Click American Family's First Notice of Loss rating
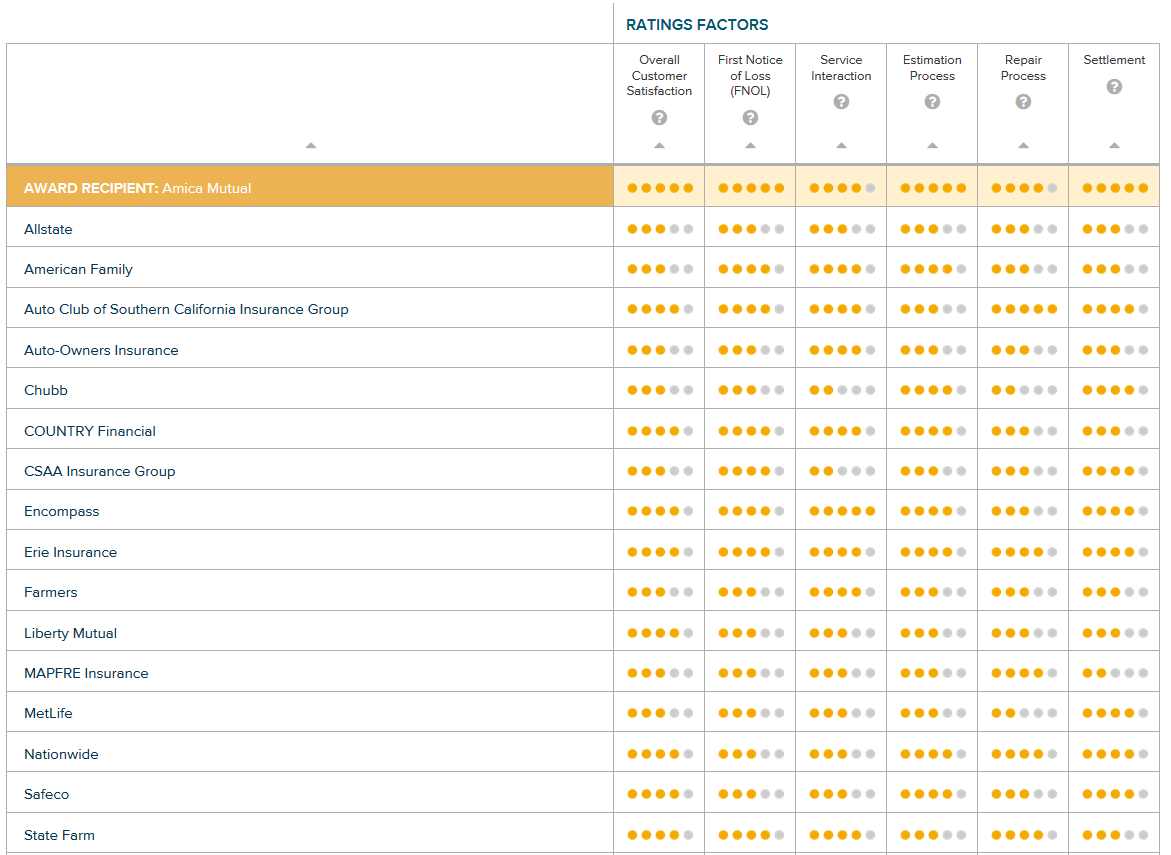1171x855 pixels. point(751,269)
